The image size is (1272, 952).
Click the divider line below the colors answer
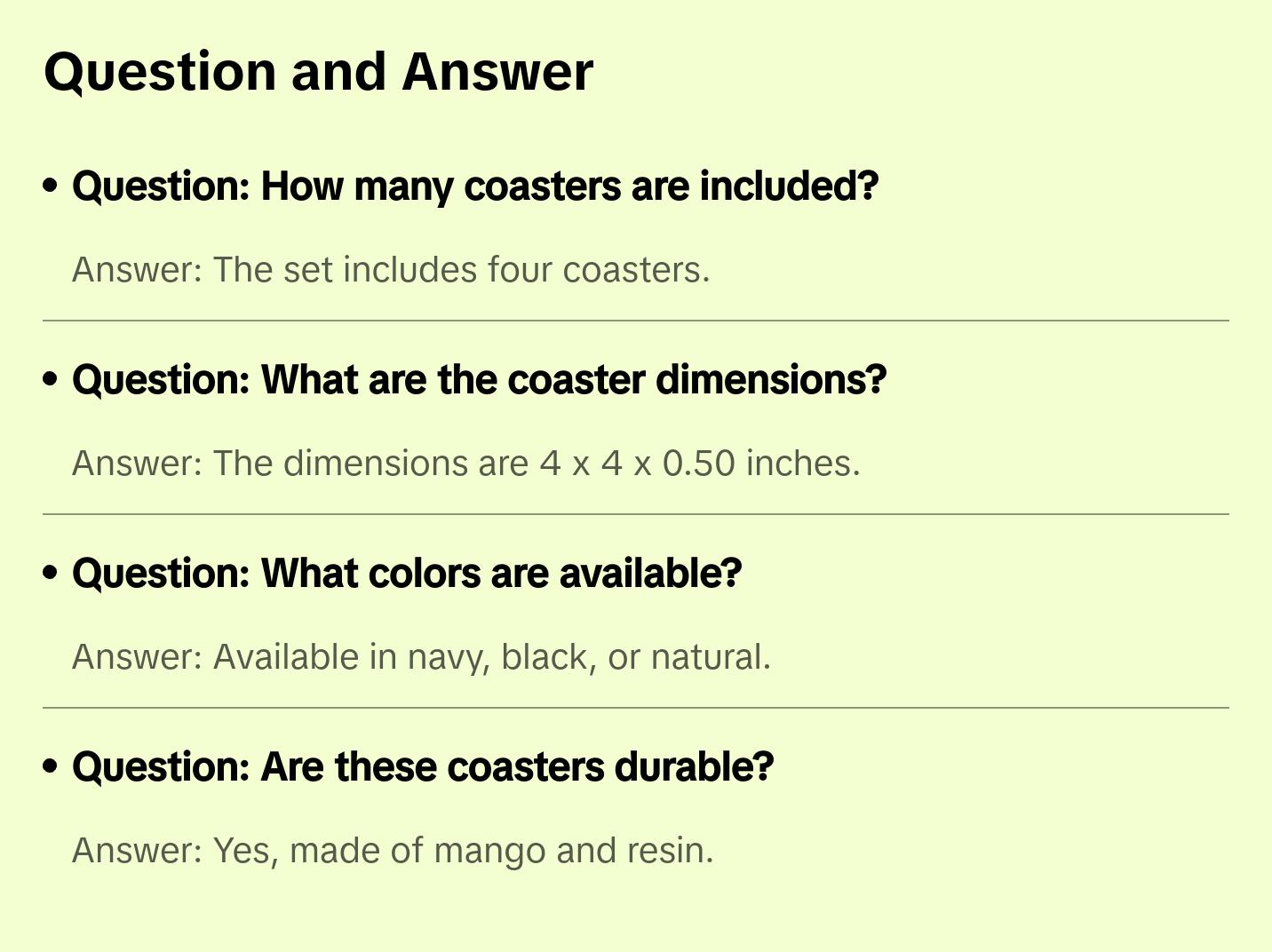point(636,708)
